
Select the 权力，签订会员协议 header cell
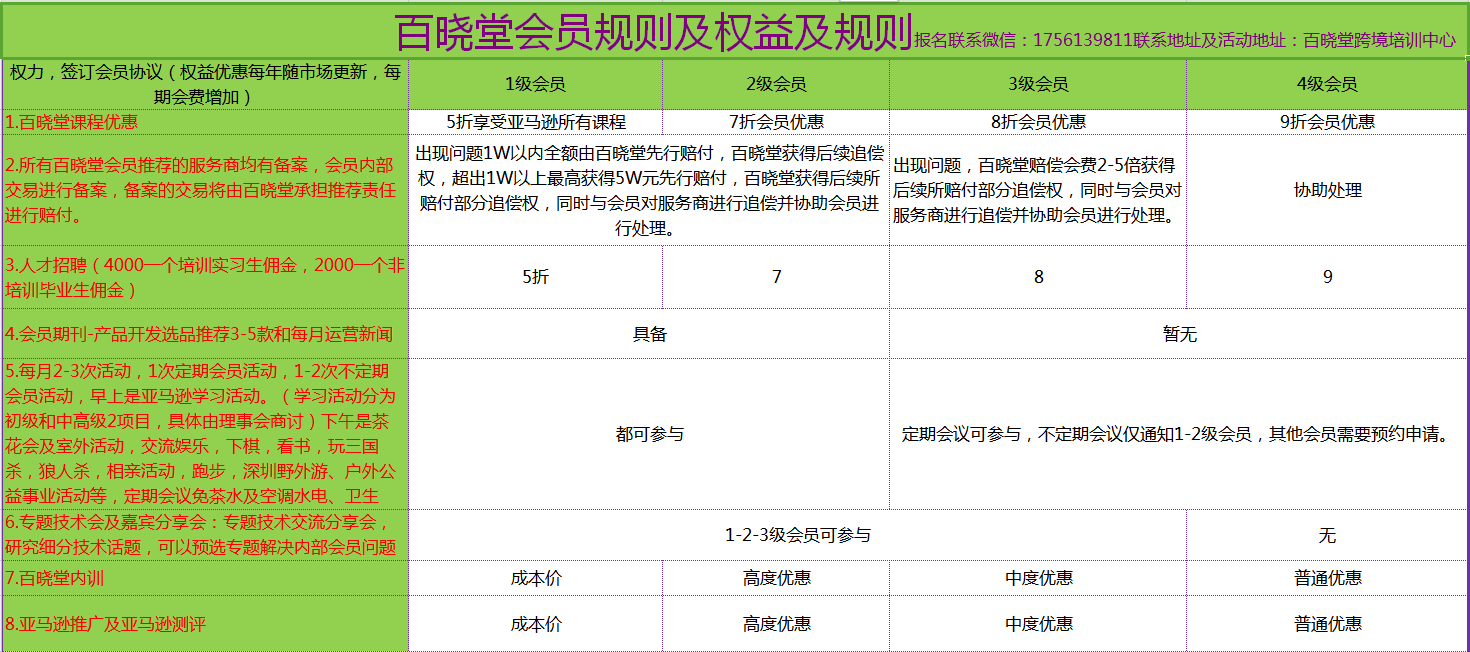point(205,85)
